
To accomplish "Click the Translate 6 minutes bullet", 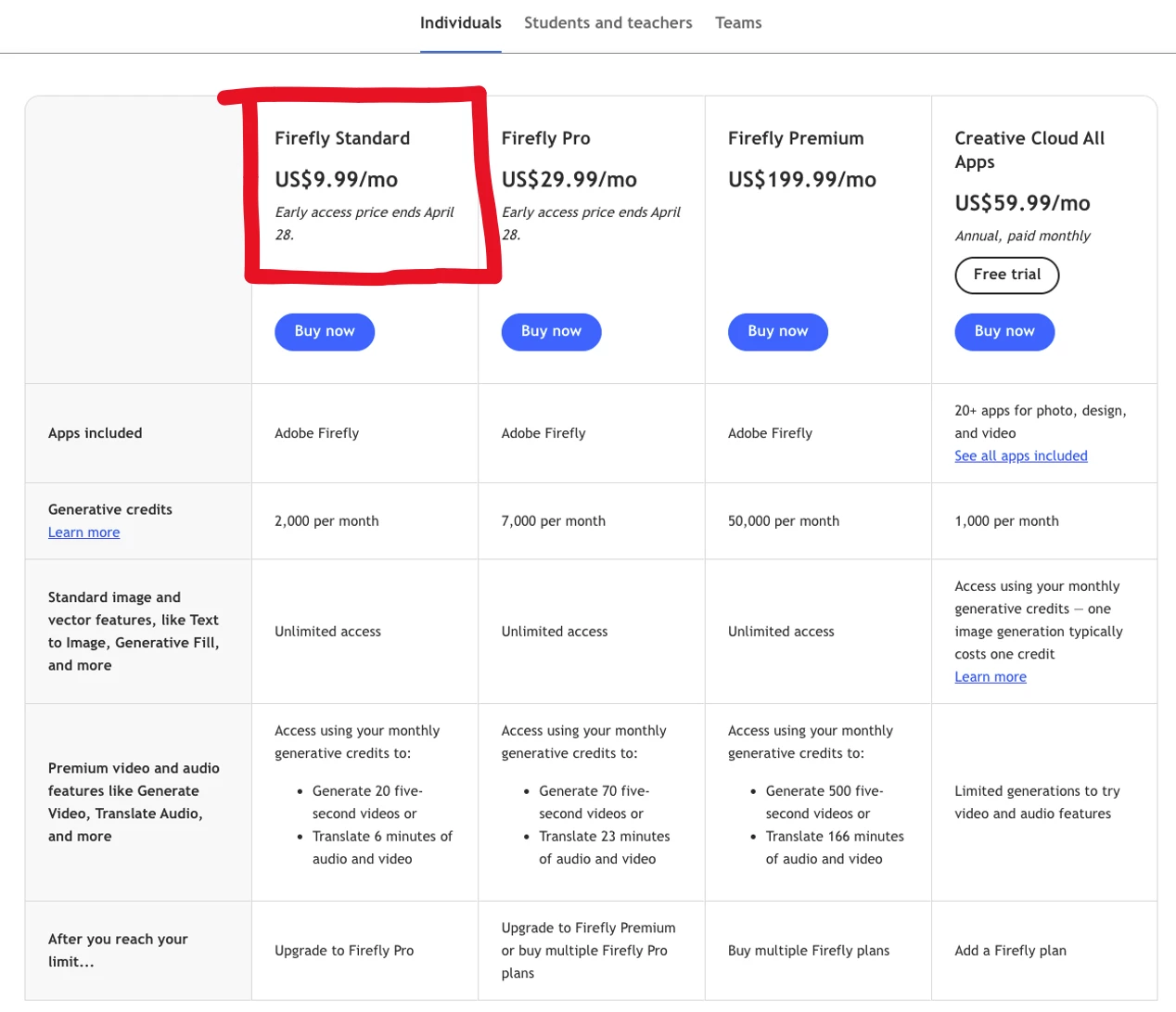I will click(x=382, y=848).
